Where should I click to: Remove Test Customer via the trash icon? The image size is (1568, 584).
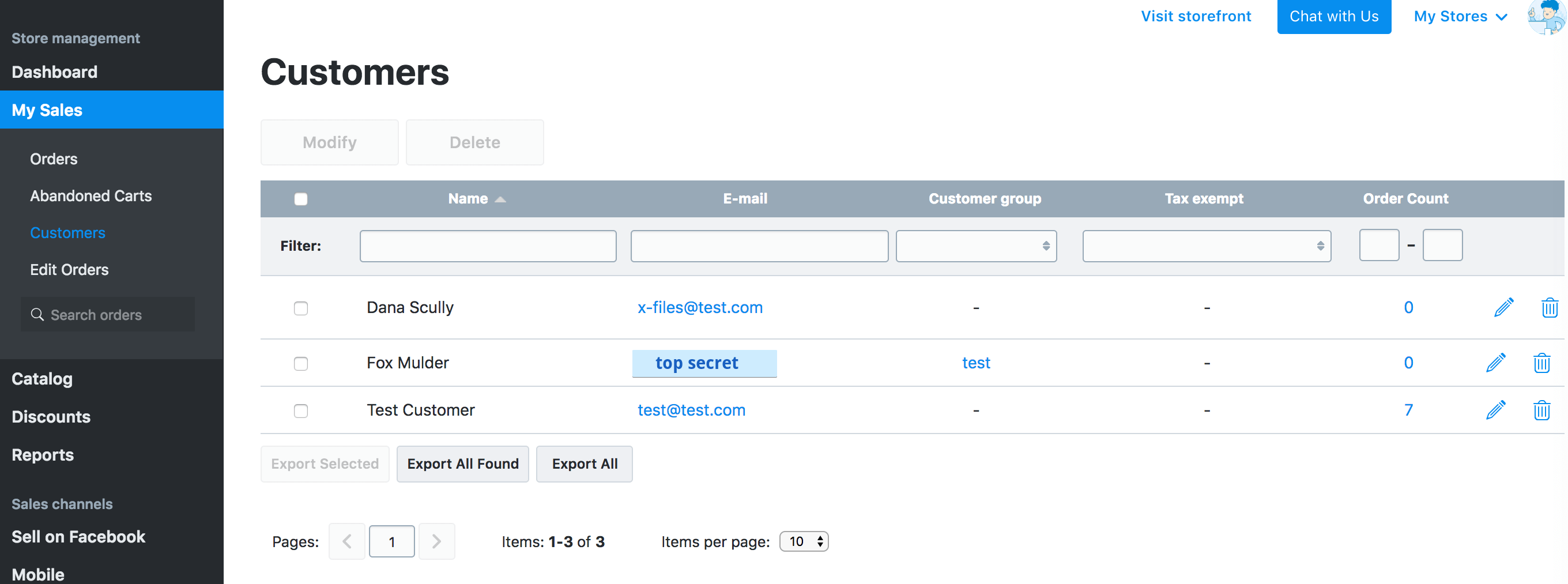point(1541,410)
